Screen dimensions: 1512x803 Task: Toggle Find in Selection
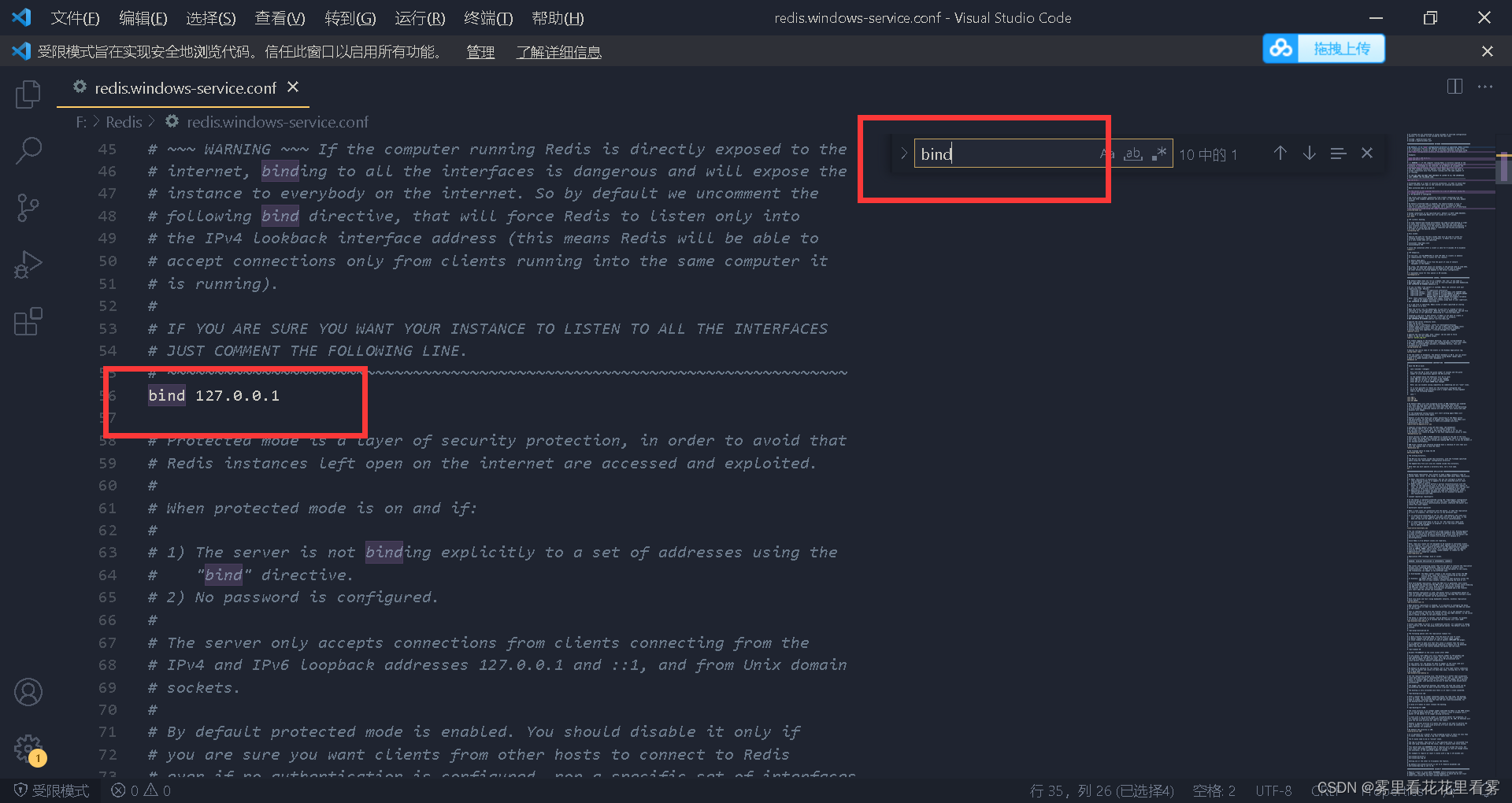pyautogui.click(x=1338, y=153)
